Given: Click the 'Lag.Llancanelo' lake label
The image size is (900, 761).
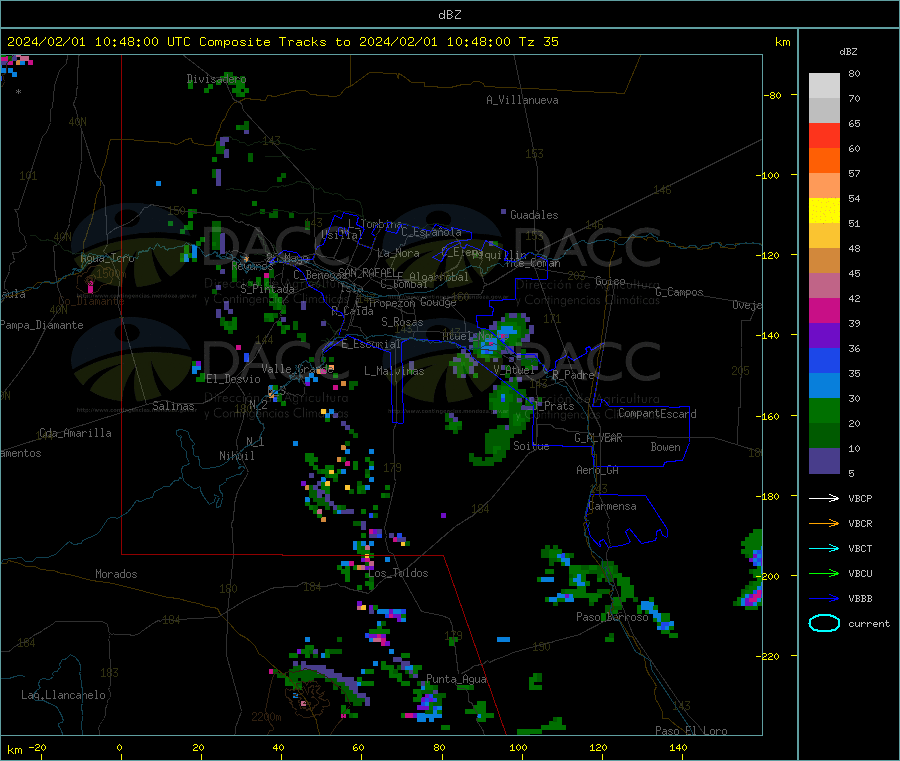Looking at the screenshot, I should coord(63,695).
